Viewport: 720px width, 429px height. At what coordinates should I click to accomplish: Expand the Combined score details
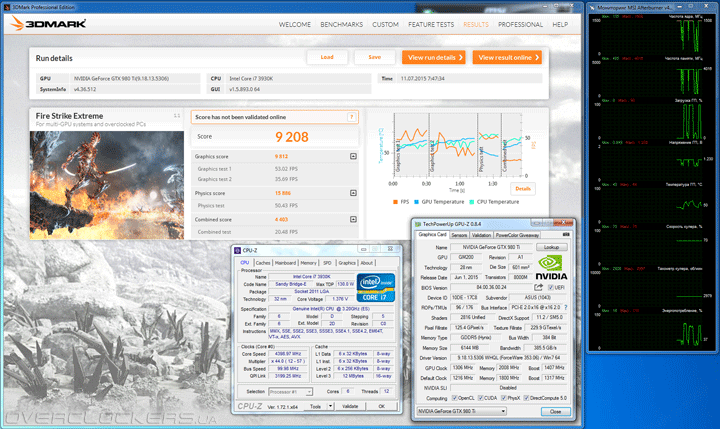tap(353, 220)
